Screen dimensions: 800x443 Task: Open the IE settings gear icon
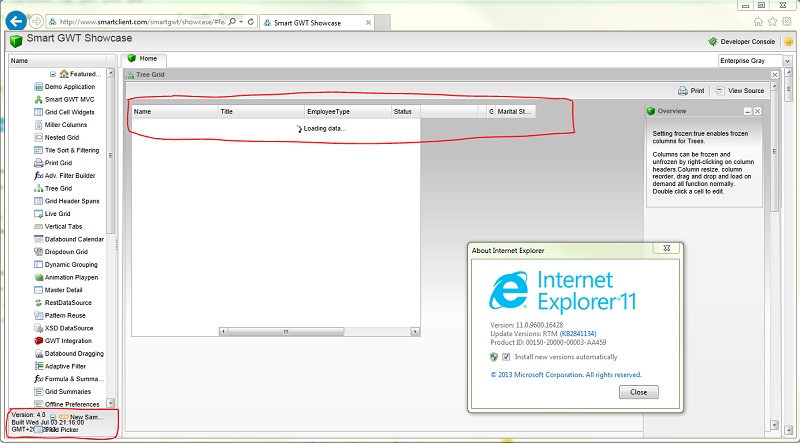tap(787, 20)
